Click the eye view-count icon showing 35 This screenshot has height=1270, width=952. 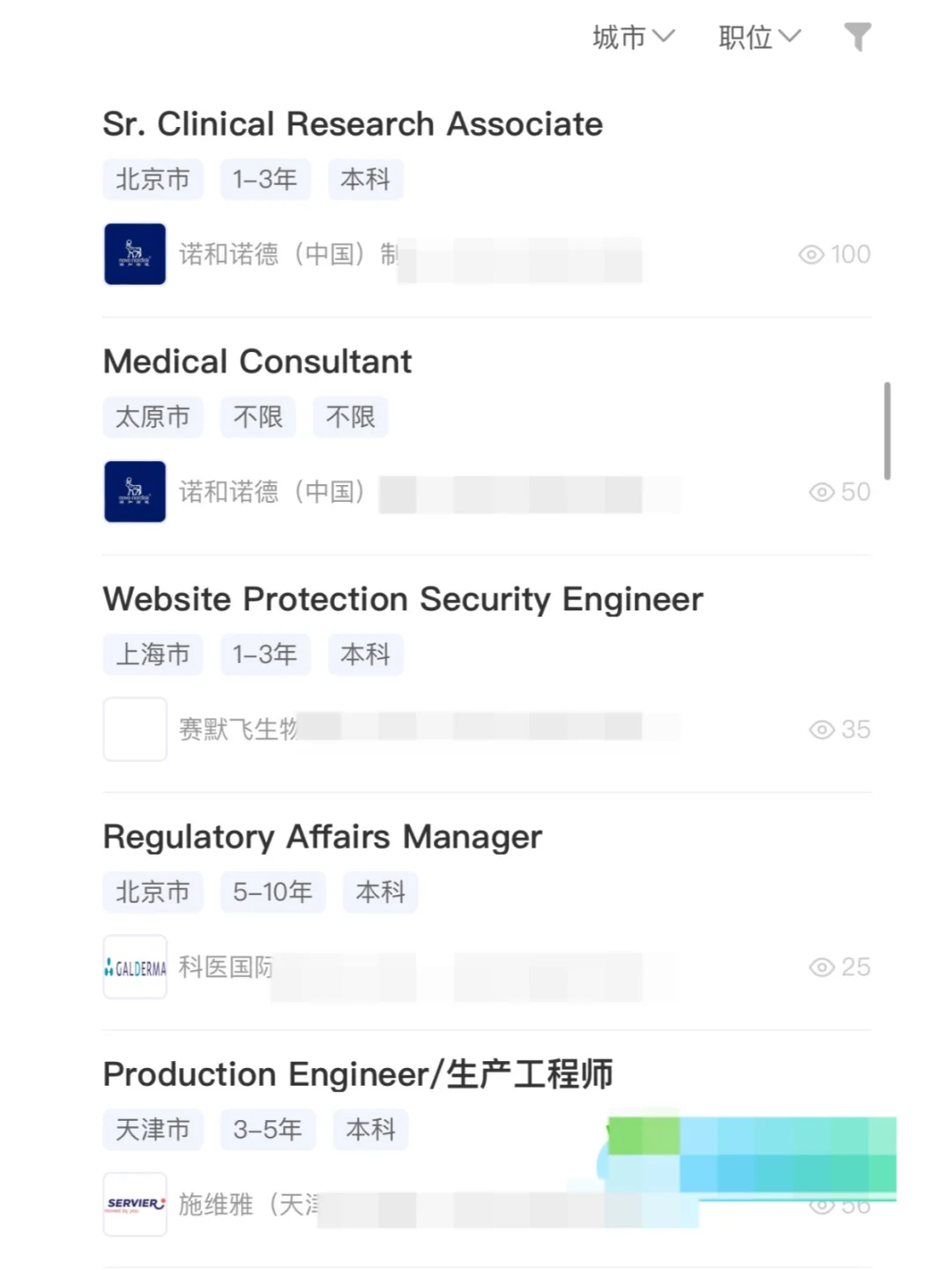(x=822, y=730)
